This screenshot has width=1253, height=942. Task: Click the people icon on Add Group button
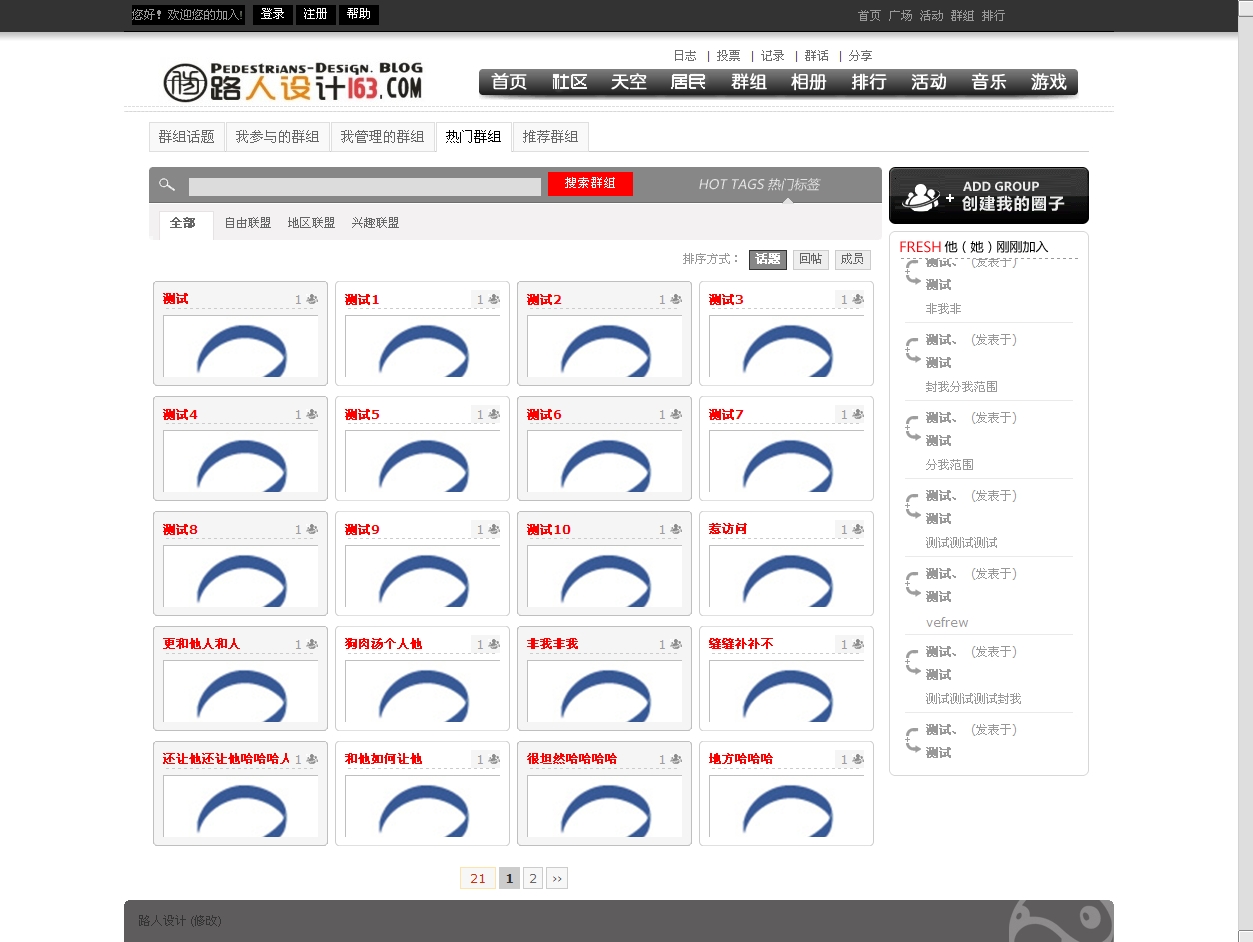(x=923, y=196)
